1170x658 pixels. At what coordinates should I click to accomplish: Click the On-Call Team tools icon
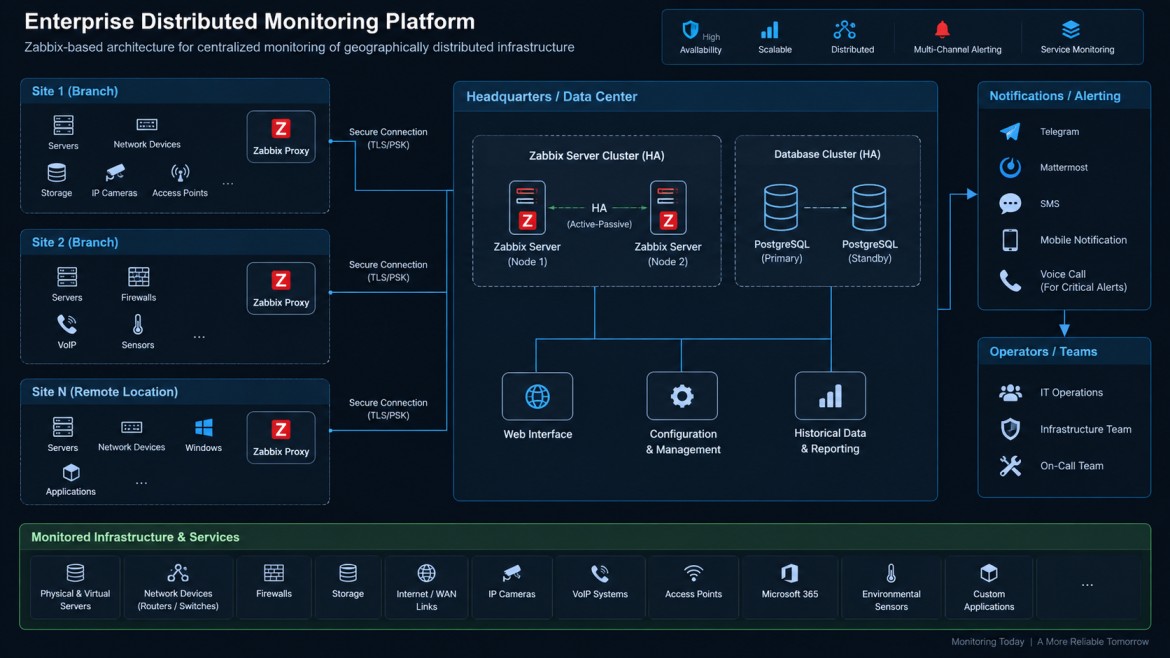1010,466
